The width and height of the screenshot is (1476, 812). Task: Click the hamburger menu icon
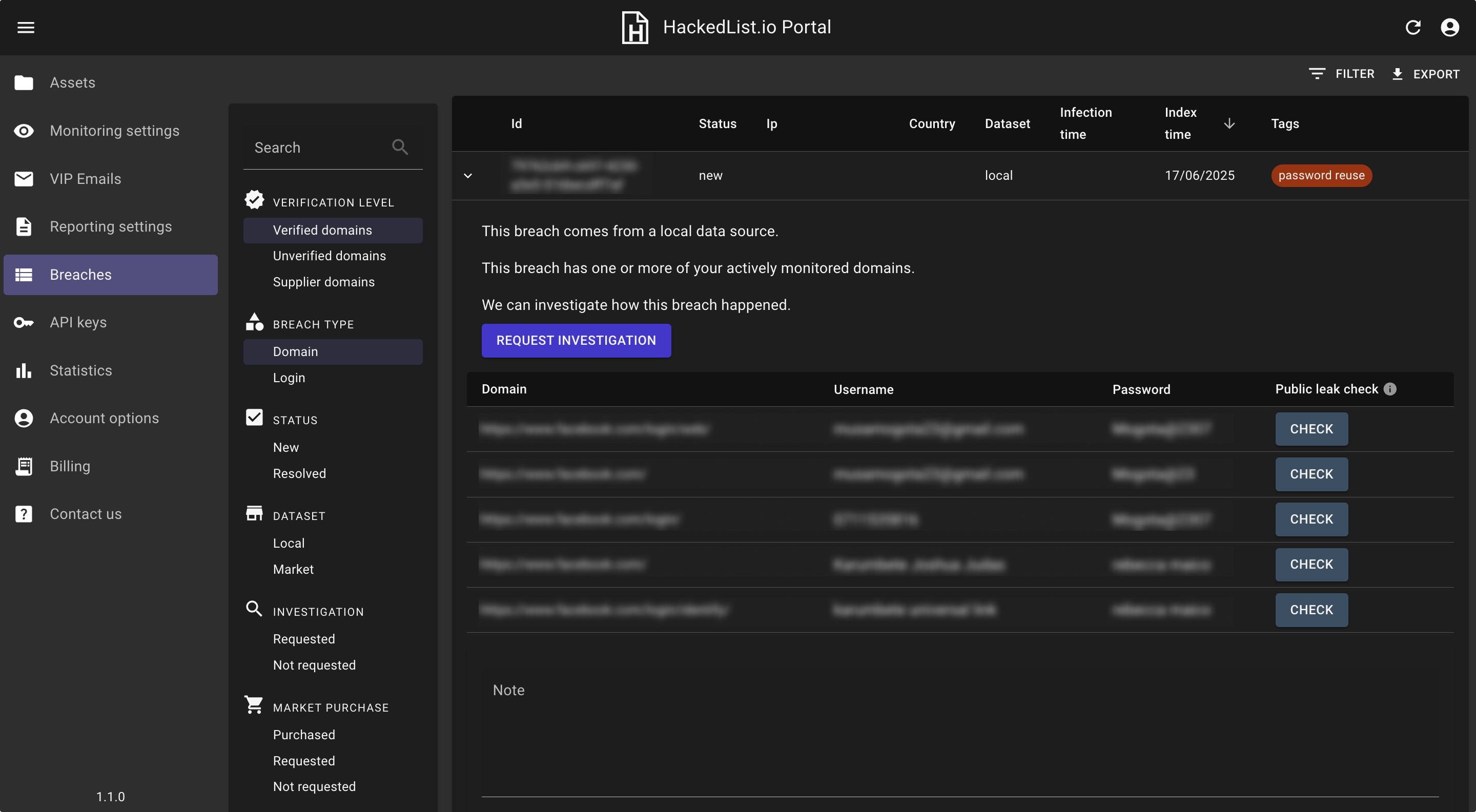point(26,27)
